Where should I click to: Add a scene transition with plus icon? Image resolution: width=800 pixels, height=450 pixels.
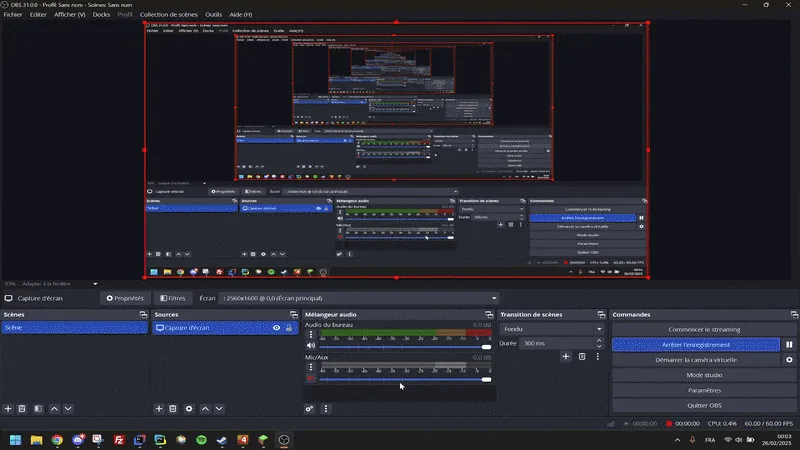[566, 356]
